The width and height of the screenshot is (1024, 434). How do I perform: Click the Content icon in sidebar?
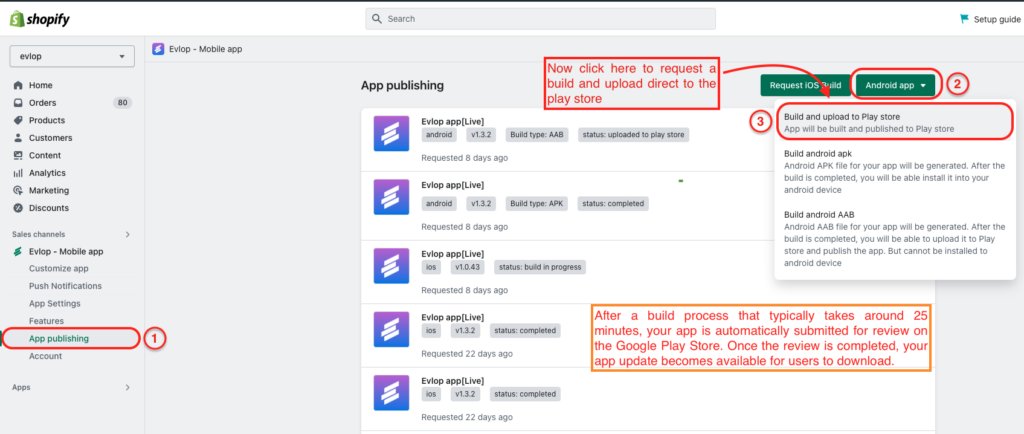click(18, 155)
